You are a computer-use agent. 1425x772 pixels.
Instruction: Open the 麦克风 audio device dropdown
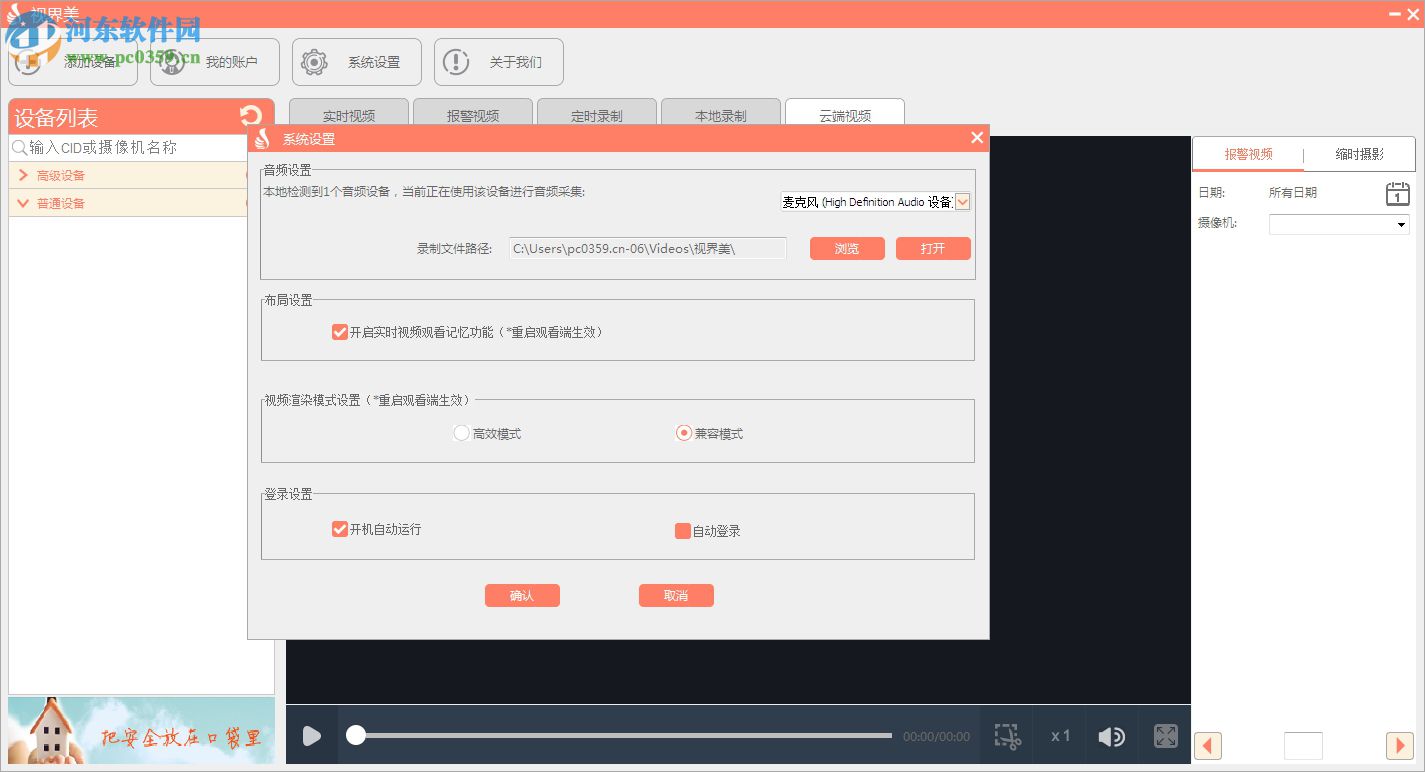click(962, 201)
